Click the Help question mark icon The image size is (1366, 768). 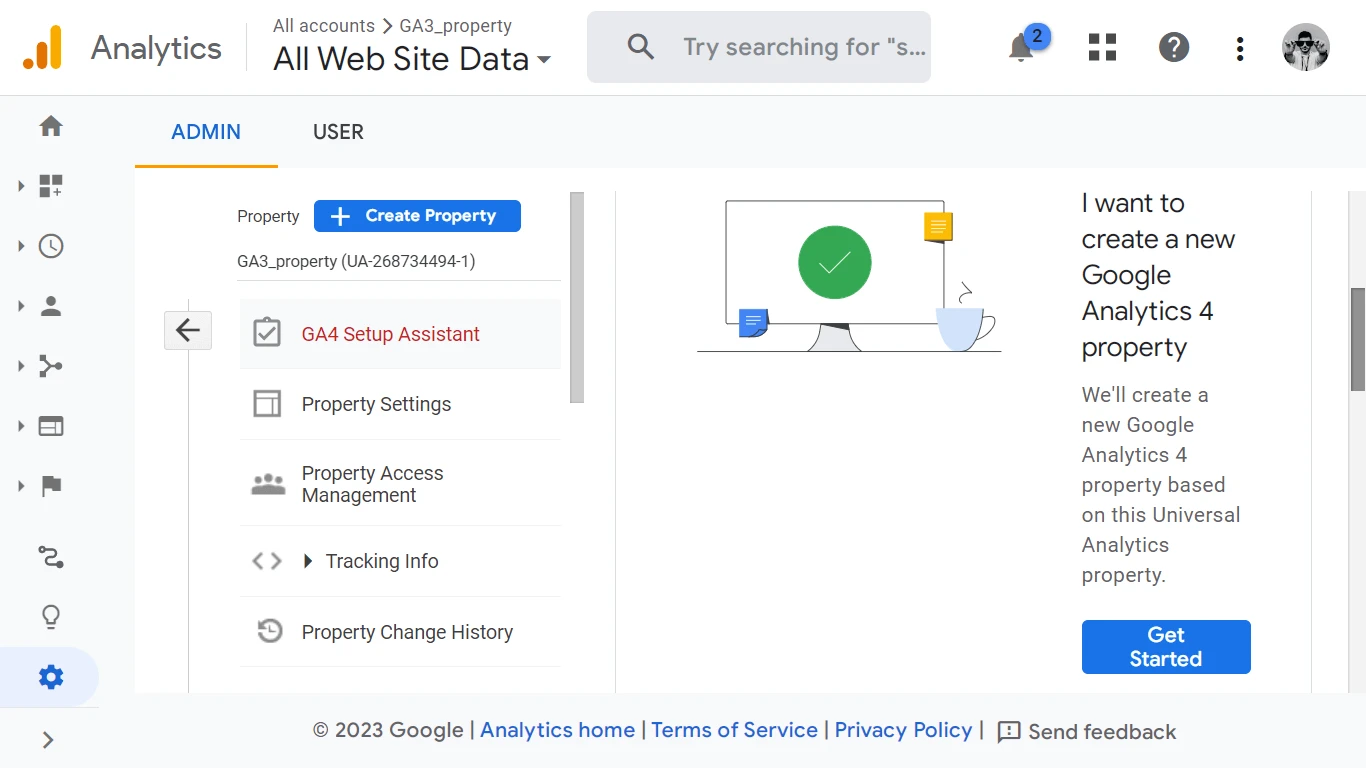coord(1174,47)
